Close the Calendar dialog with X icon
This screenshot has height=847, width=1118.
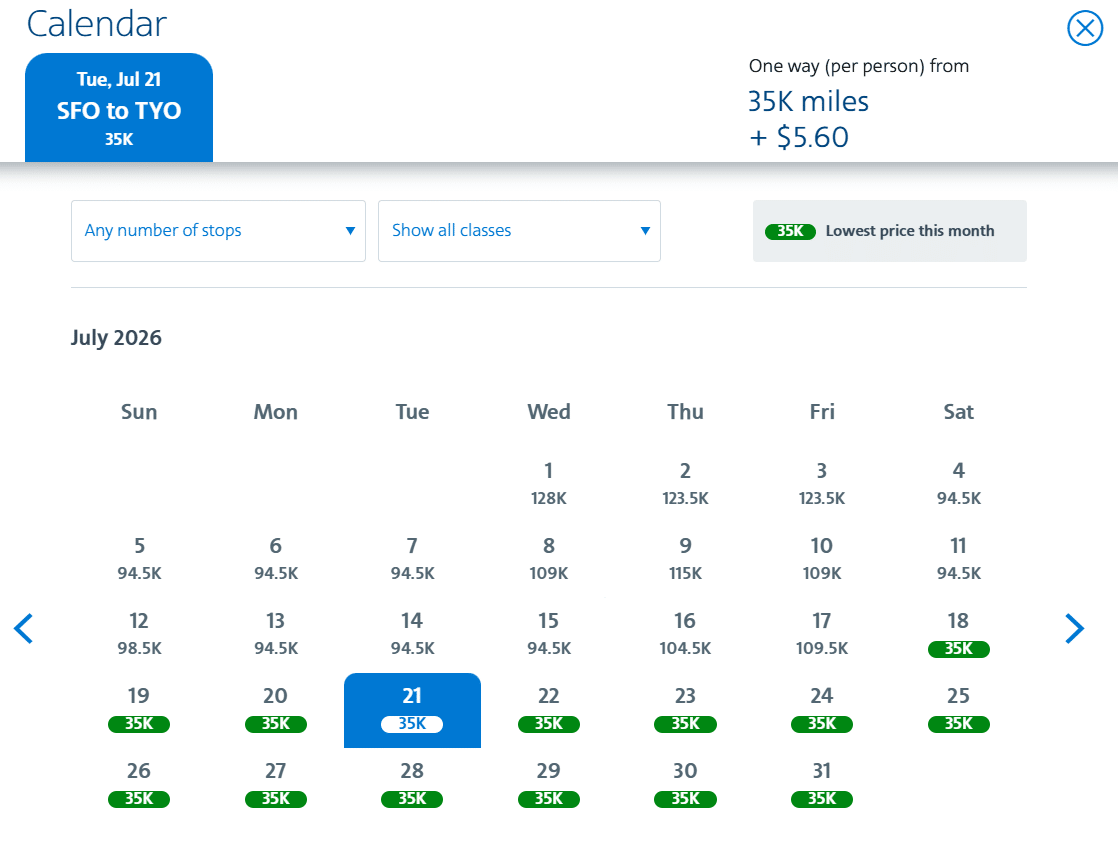1084,28
